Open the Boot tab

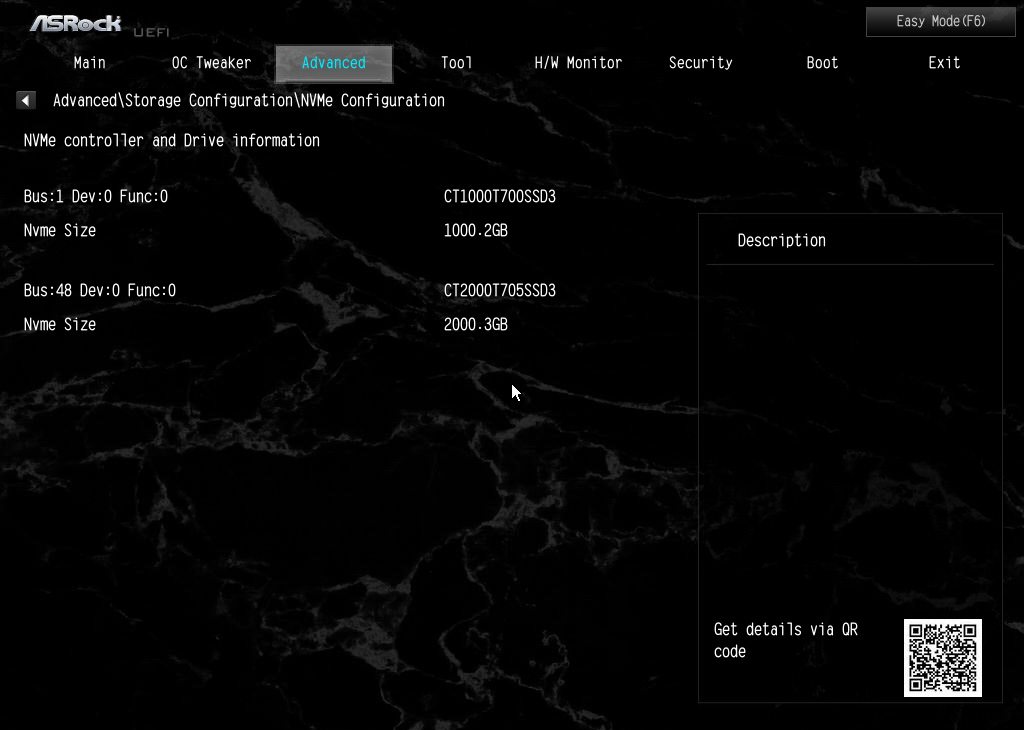[822, 63]
